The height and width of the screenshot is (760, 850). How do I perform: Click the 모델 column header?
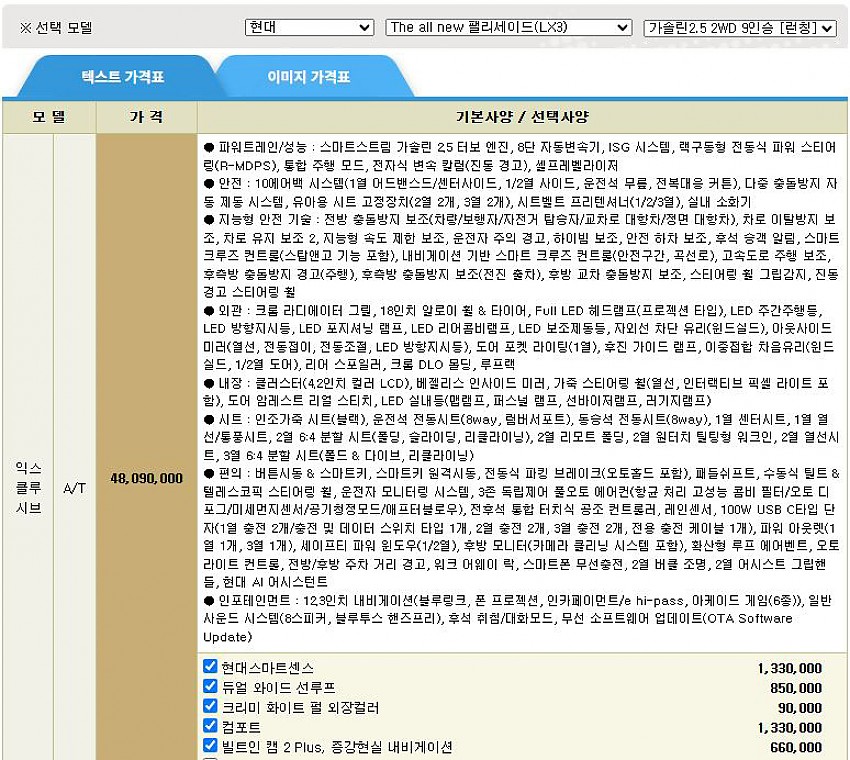[x=48, y=116]
